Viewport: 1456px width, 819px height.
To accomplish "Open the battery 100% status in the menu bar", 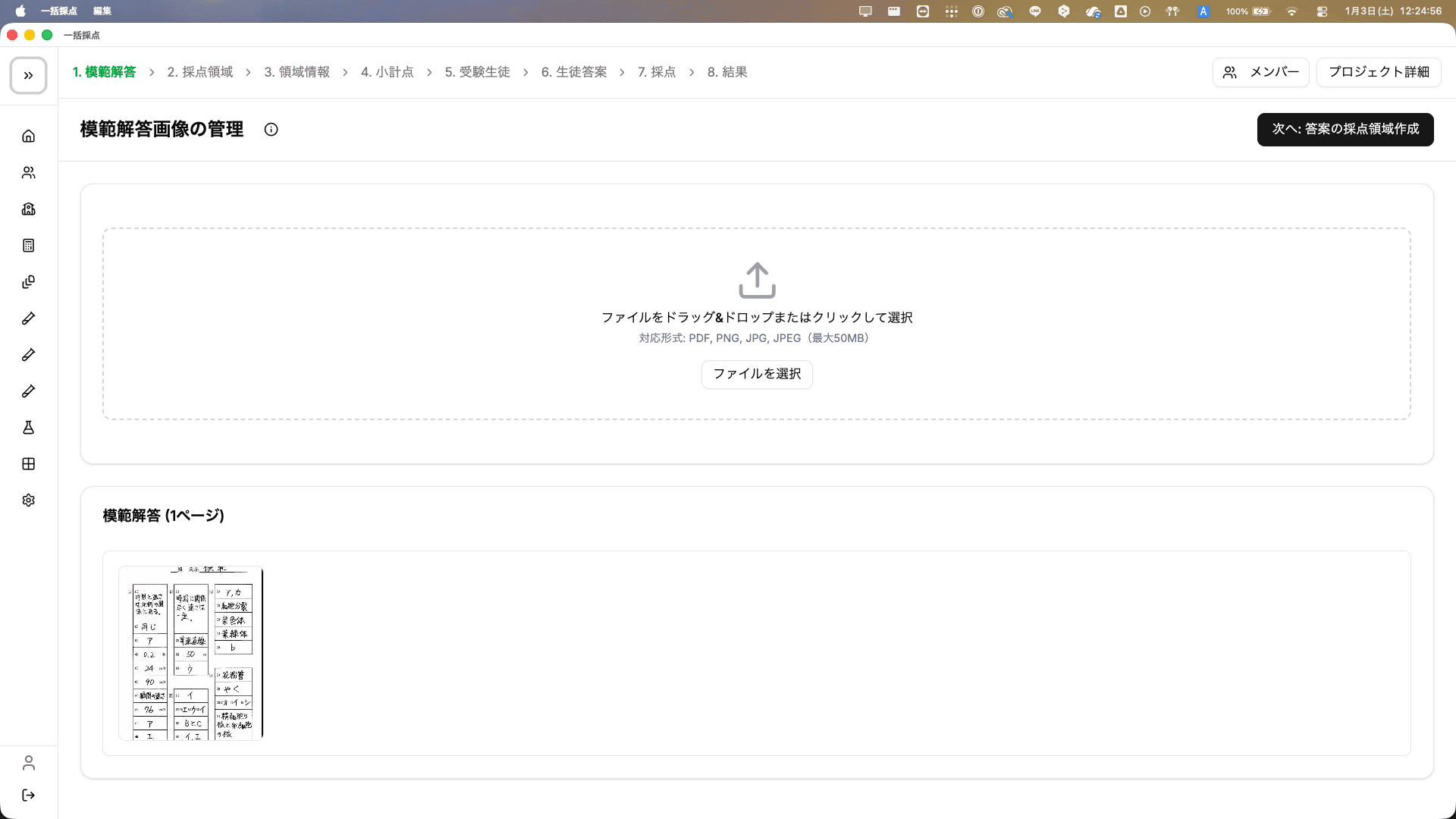I will tap(1248, 11).
